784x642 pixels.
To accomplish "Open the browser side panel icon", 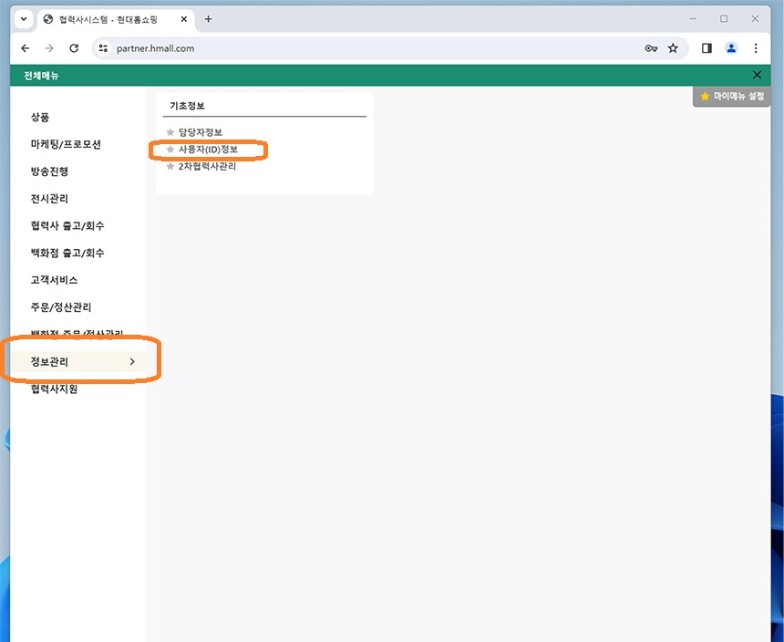I will (x=706, y=48).
